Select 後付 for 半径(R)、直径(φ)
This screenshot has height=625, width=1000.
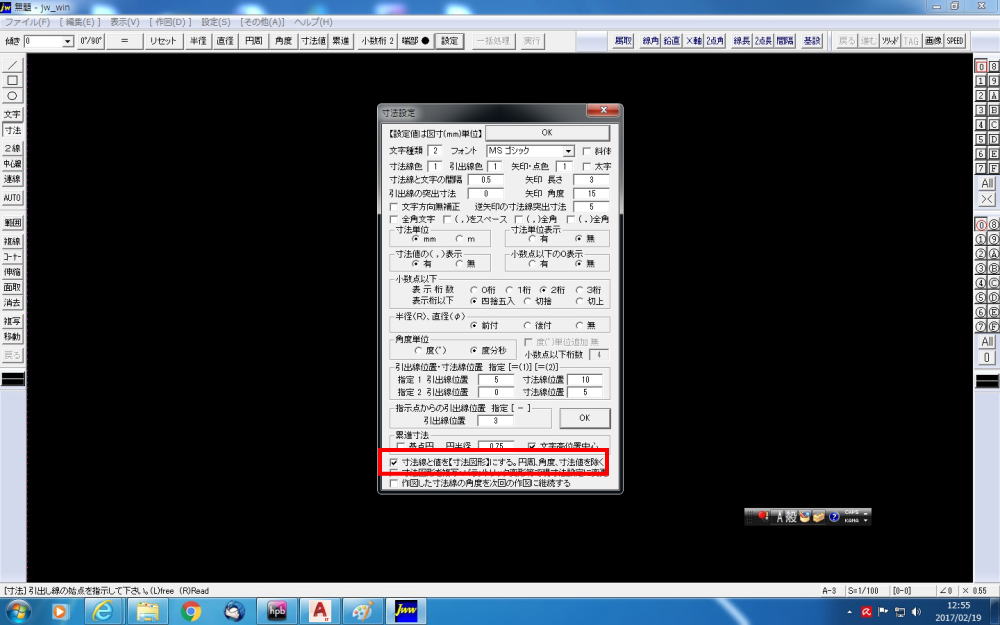pos(527,325)
